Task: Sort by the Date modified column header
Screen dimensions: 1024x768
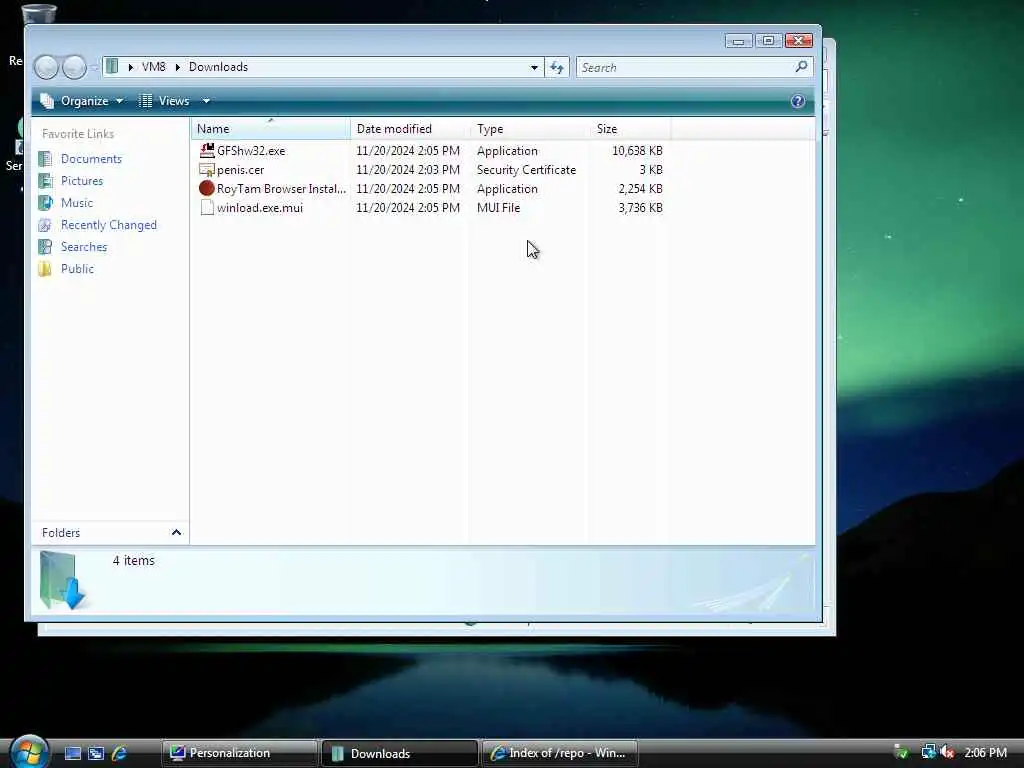Action: click(x=410, y=129)
